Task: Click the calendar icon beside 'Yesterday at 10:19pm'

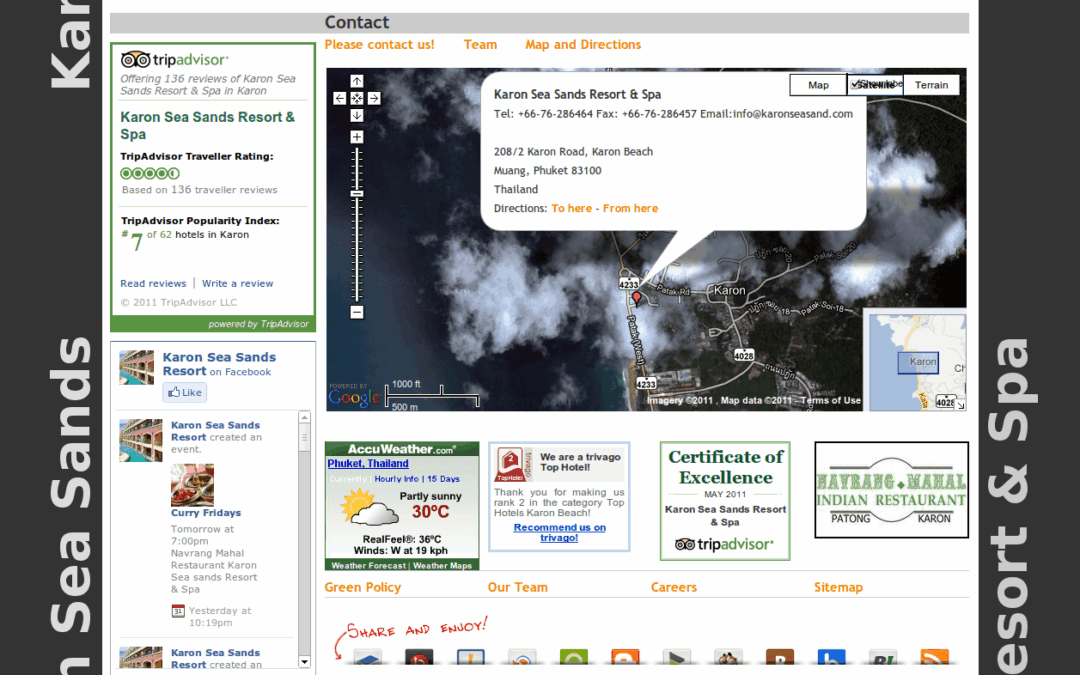Action: coord(178,611)
